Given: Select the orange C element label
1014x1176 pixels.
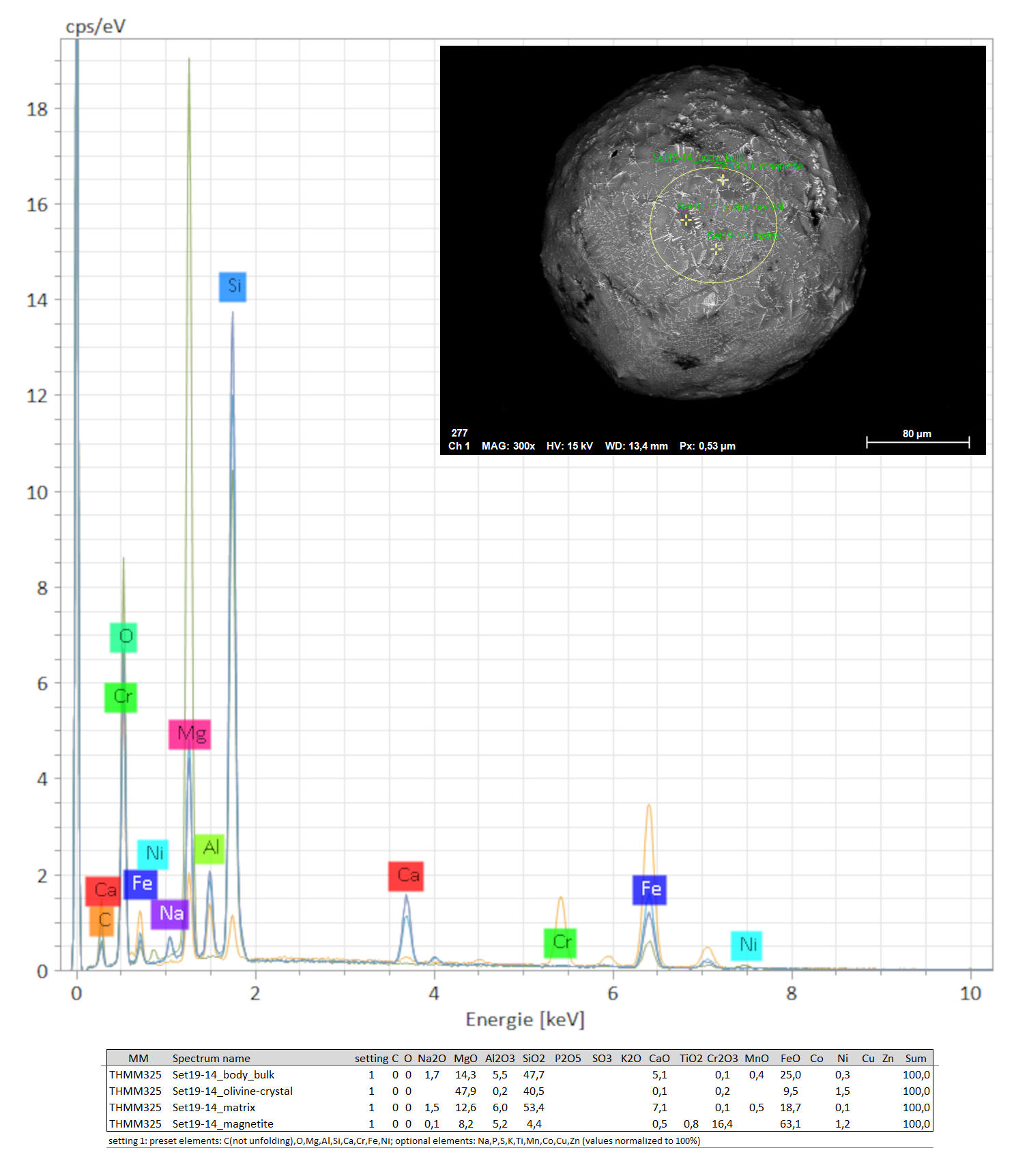Looking at the screenshot, I should tap(102, 921).
